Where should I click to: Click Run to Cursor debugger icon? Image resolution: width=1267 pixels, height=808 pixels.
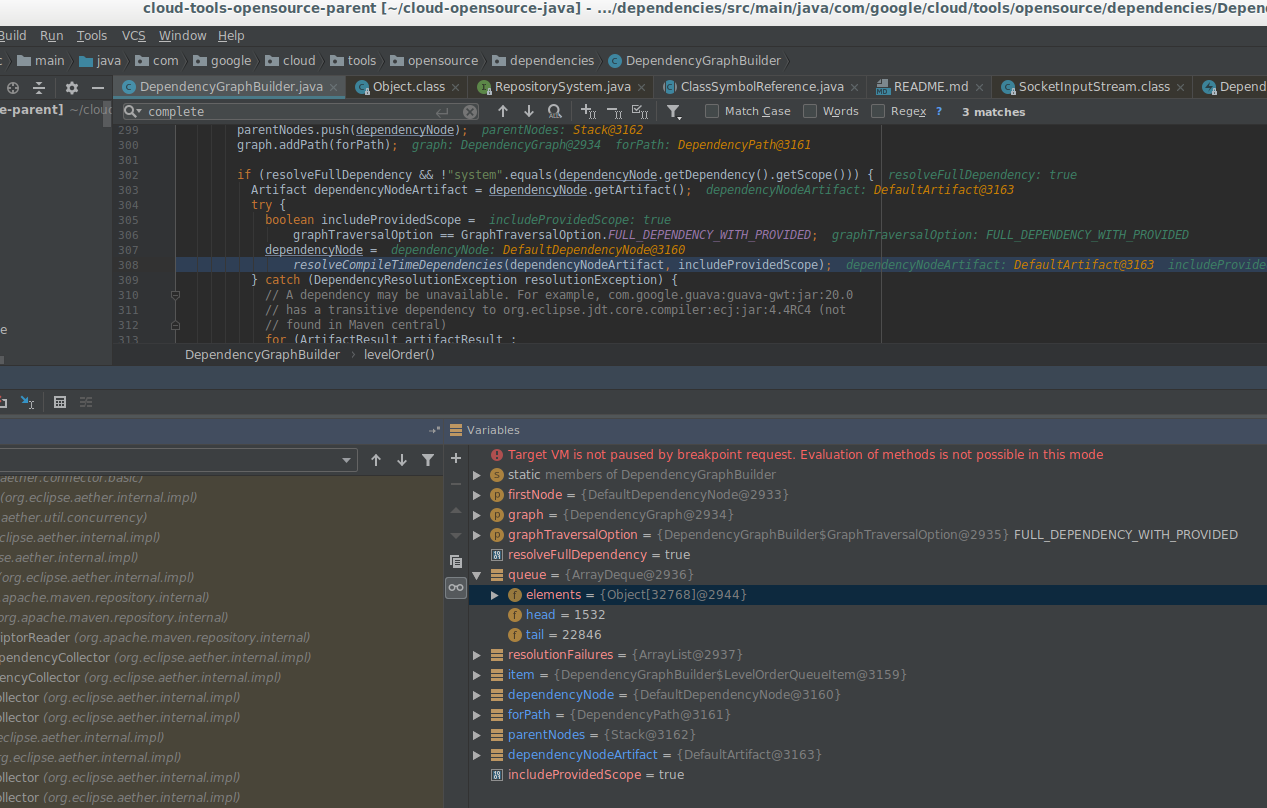click(x=27, y=402)
